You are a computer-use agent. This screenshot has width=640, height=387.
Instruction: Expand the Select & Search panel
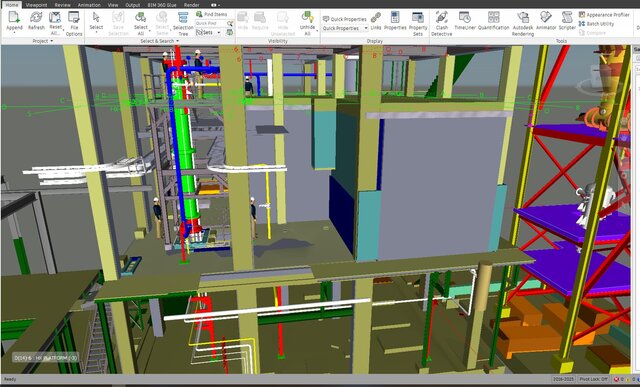point(160,41)
